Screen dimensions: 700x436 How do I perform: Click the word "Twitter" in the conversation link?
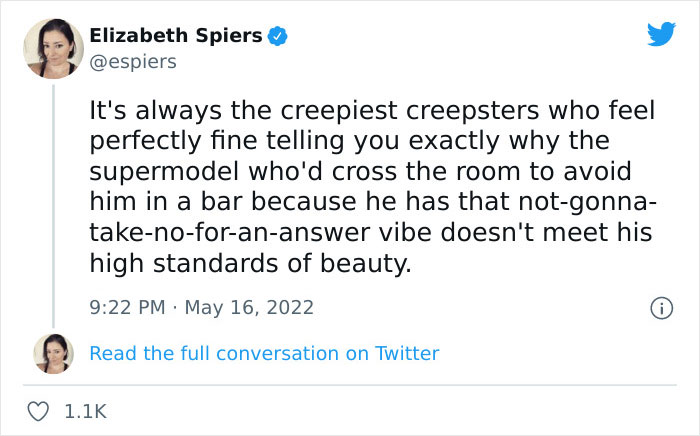(407, 353)
